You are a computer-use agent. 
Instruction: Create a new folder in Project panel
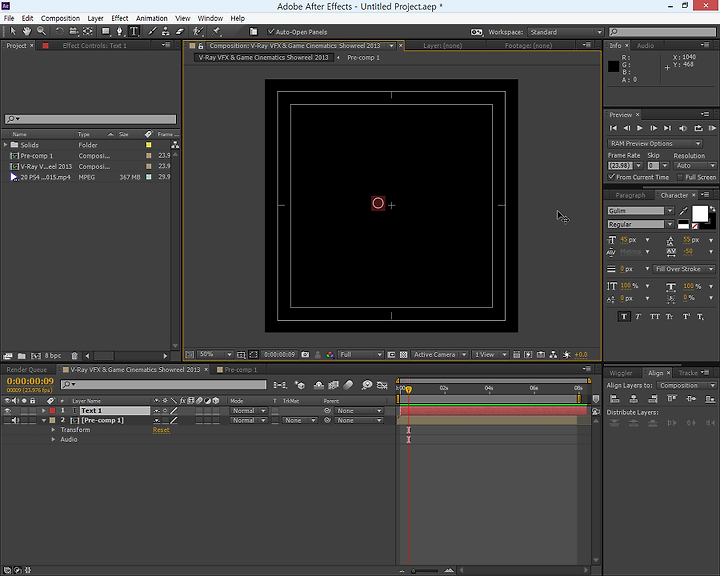click(x=22, y=356)
